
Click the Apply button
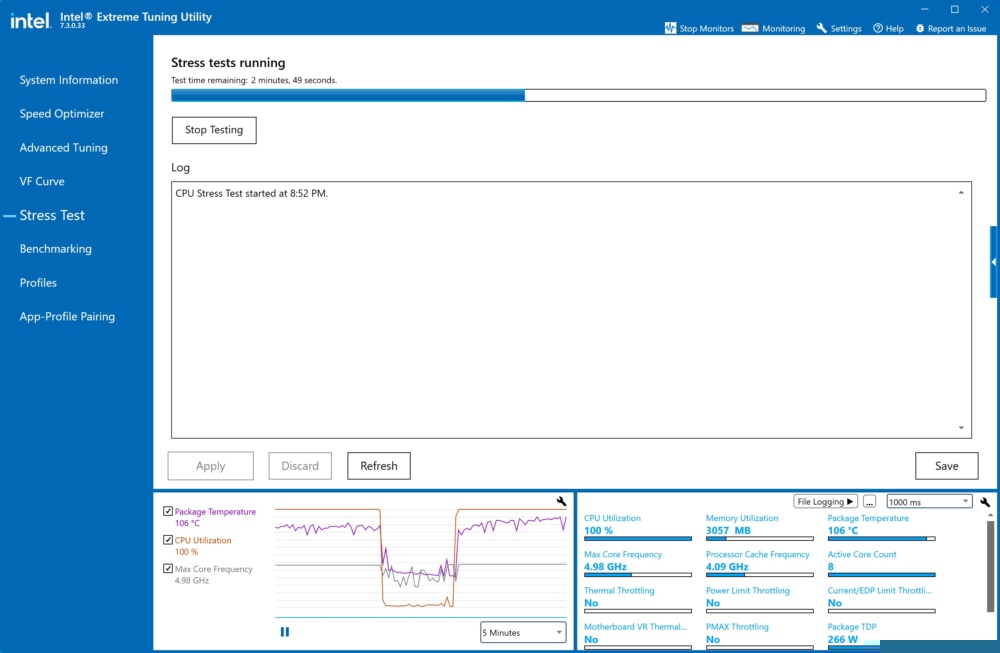210,466
